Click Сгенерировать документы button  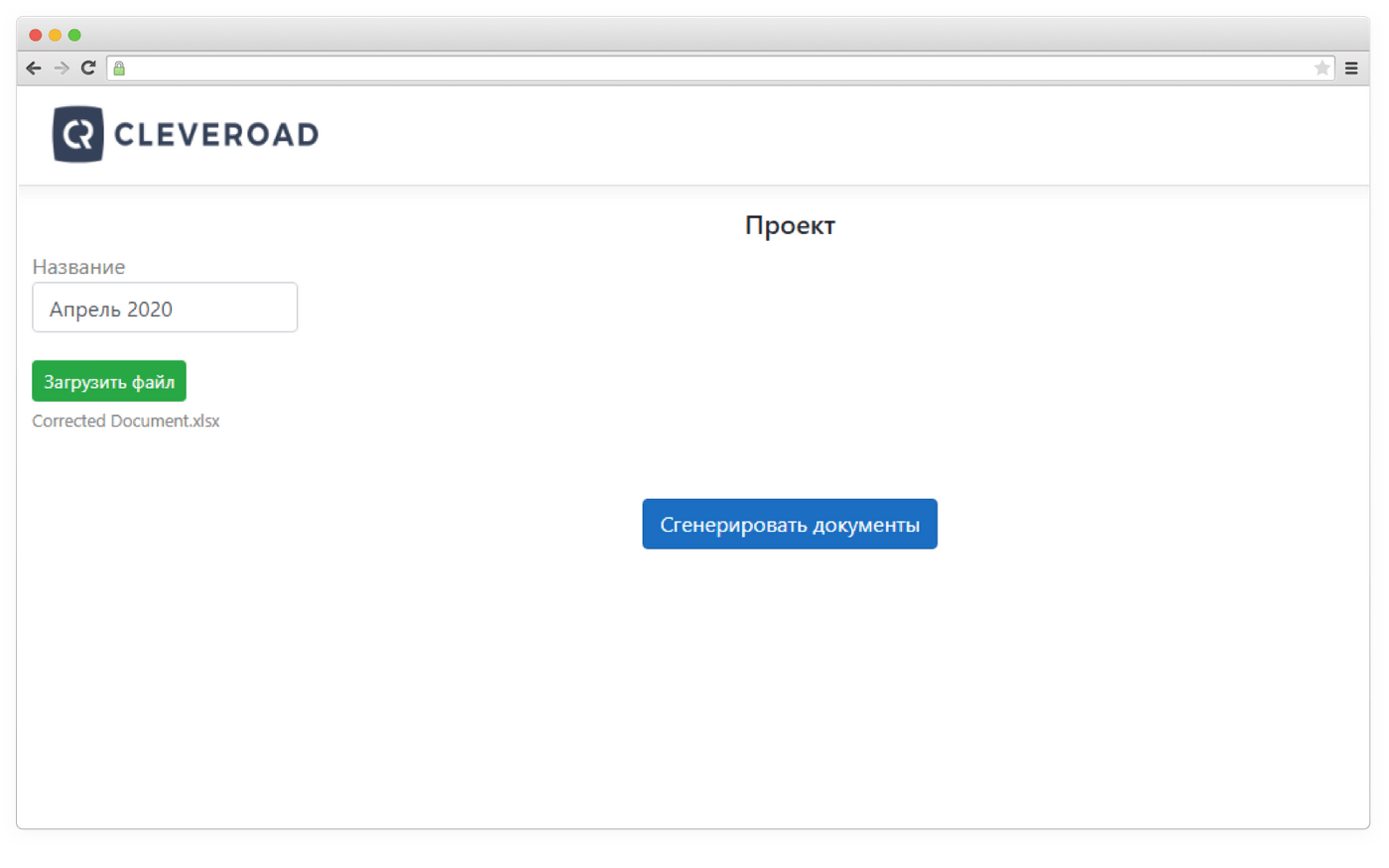click(790, 524)
